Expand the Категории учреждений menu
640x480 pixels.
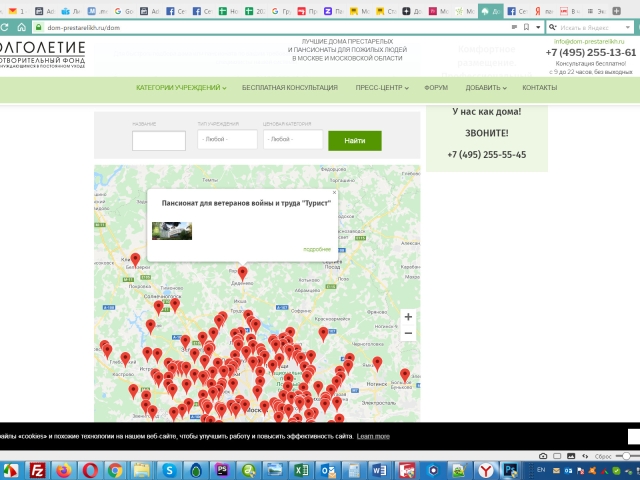coord(181,88)
